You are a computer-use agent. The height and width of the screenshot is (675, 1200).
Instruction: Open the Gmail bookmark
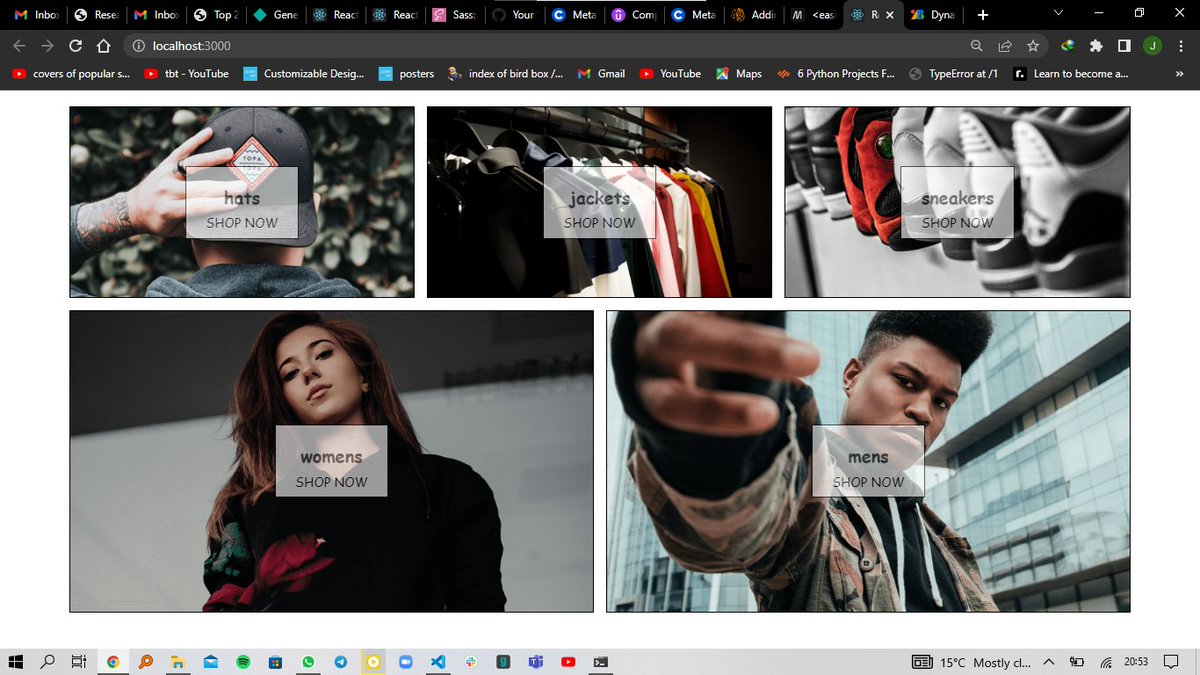[602, 74]
